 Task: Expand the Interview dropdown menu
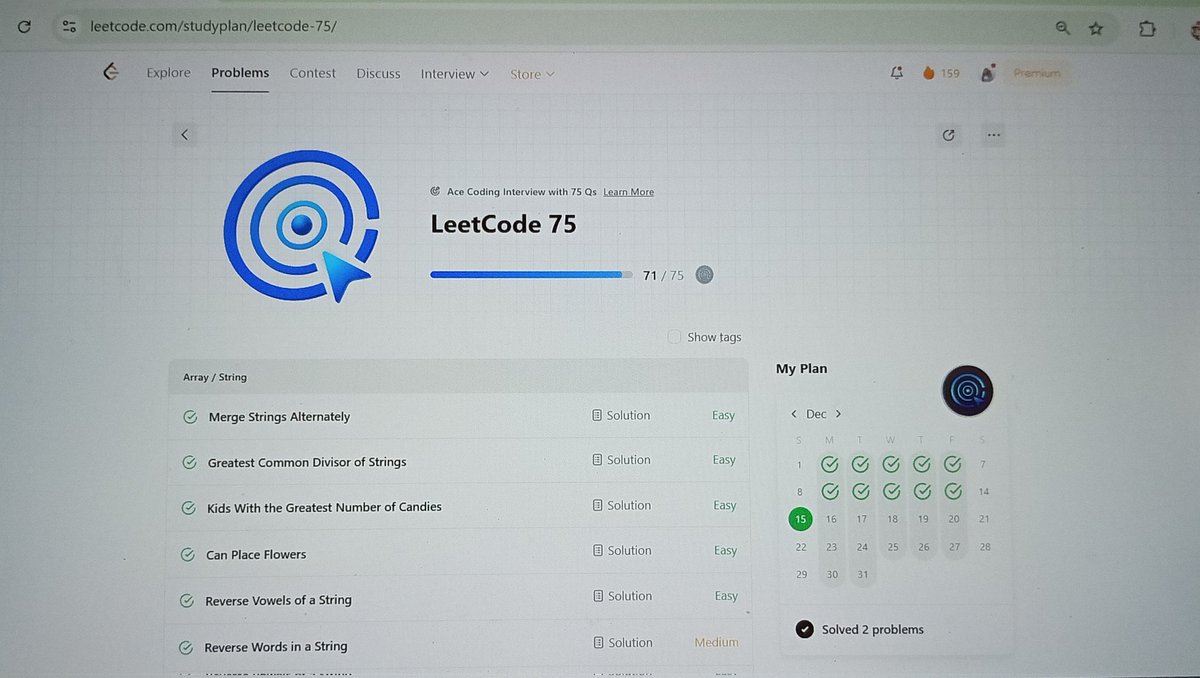click(x=455, y=74)
